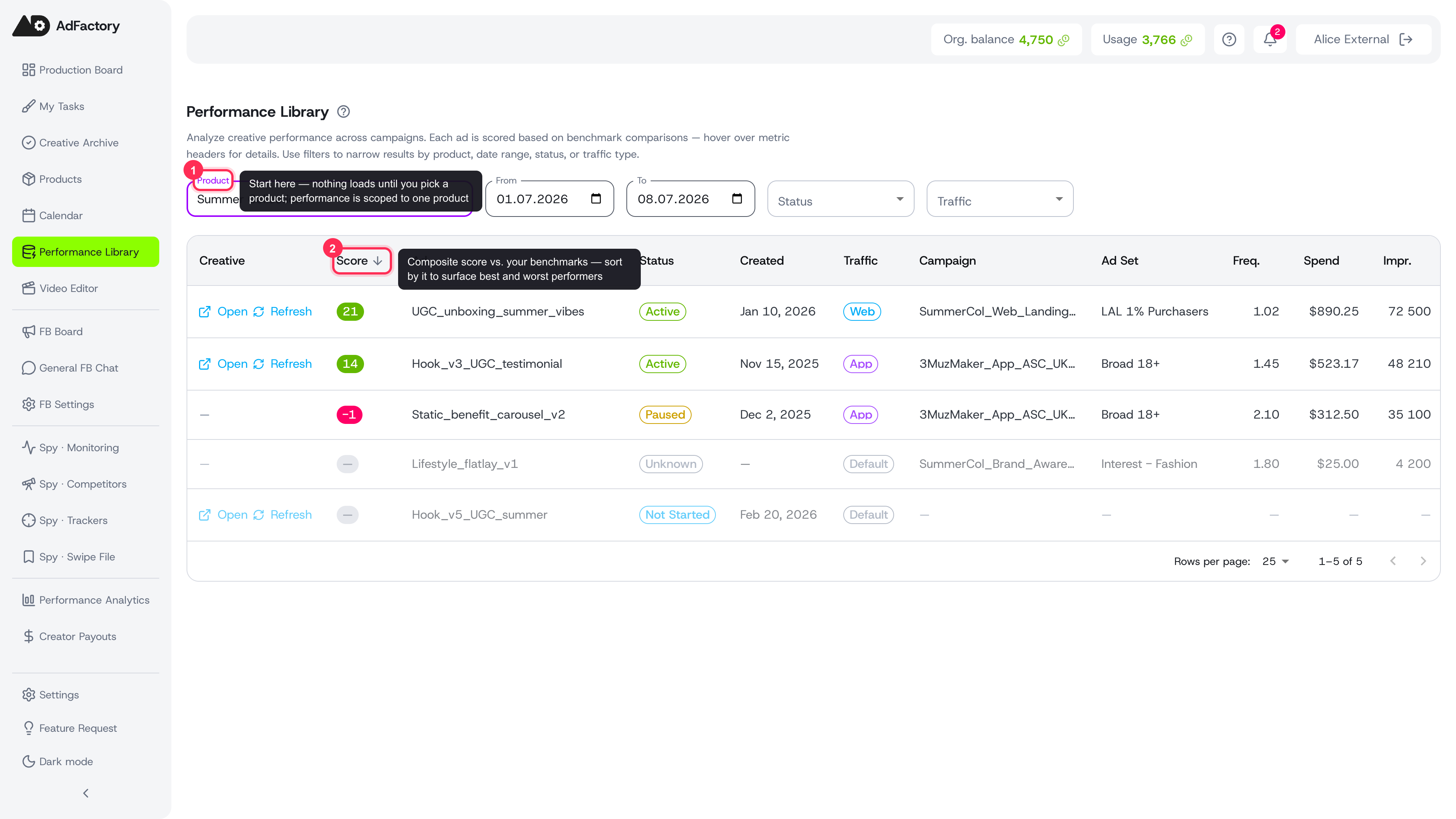
Task: Click the SummerCol_Brand_Aware... campaign cell
Action: click(x=996, y=464)
